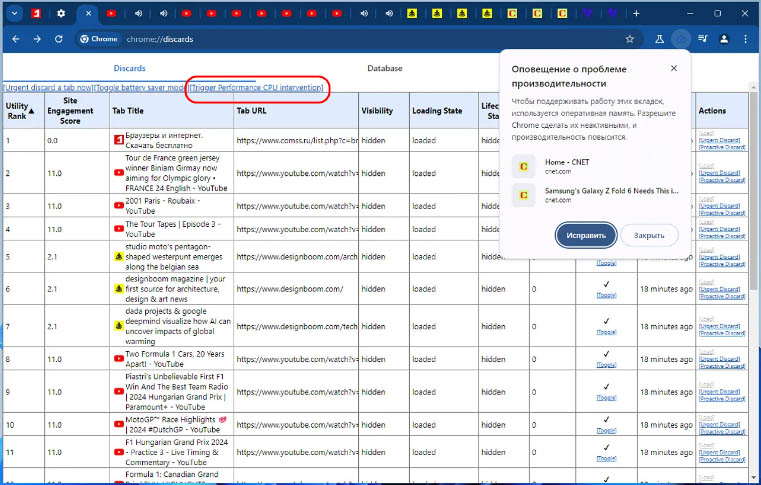
Task: Click the designboom favicon in the designboom magazine row
Action: (x=118, y=288)
